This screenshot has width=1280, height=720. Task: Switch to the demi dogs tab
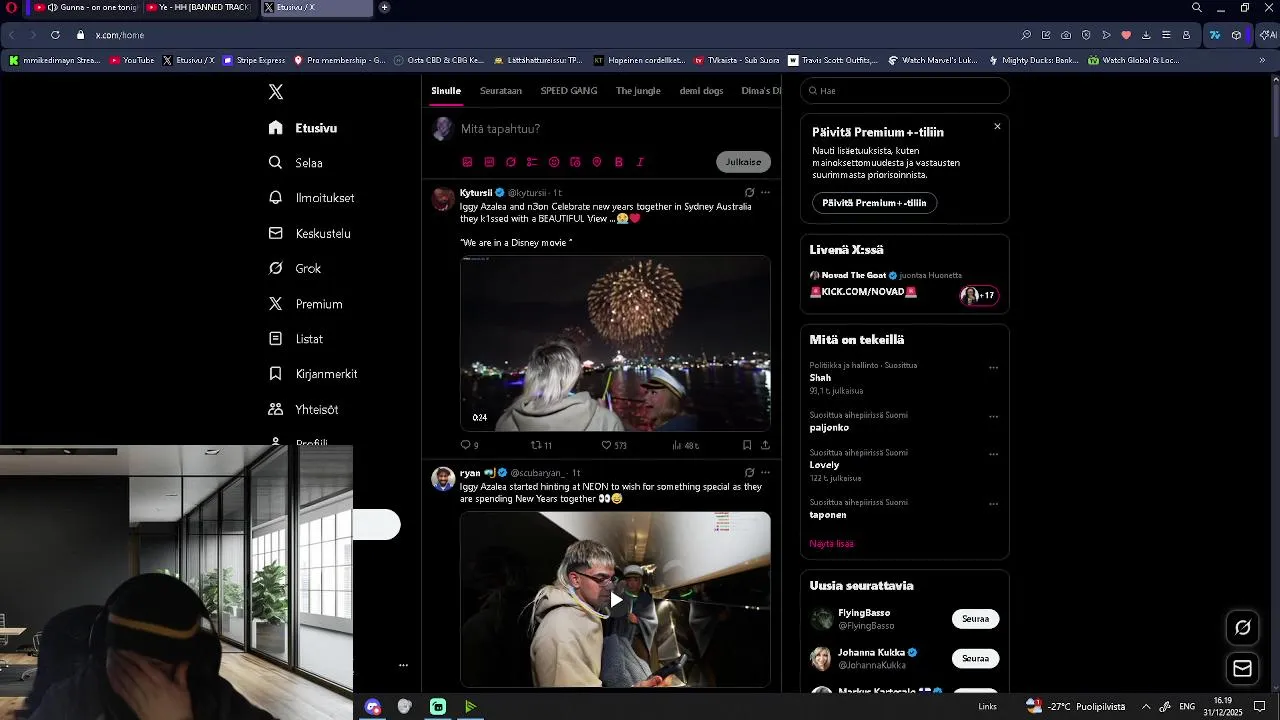tap(701, 91)
